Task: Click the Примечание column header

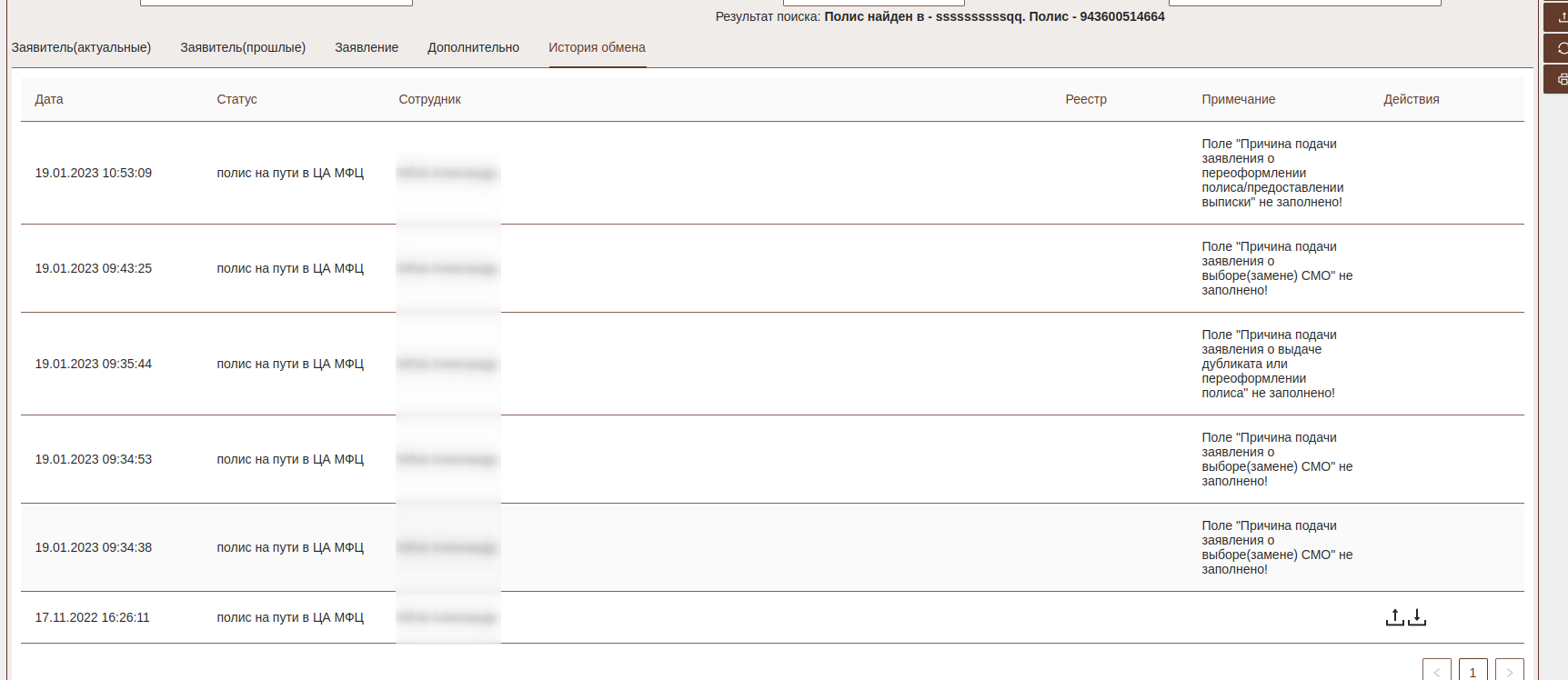Action: click(x=1238, y=99)
